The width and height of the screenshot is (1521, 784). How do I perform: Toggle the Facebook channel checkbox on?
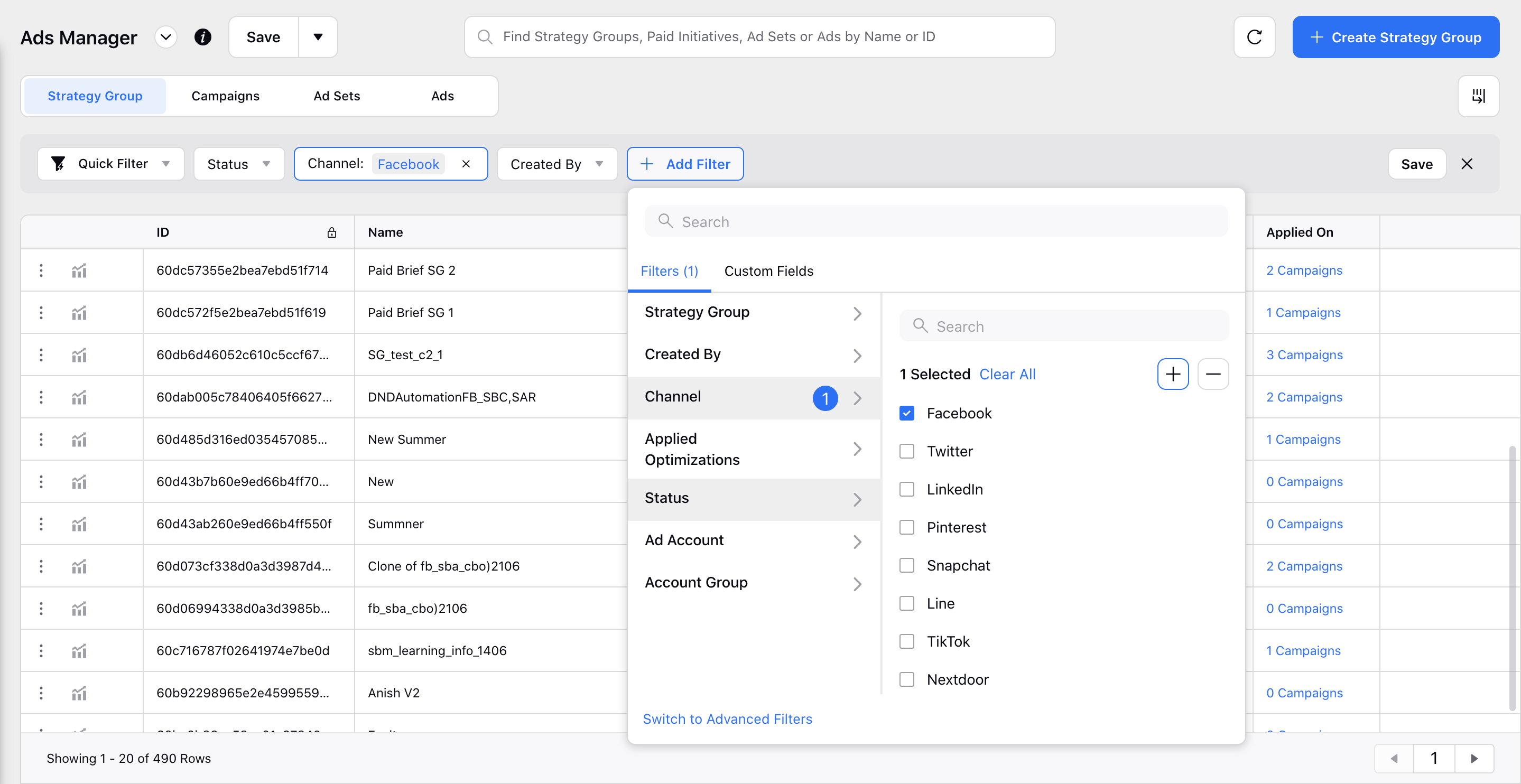907,412
